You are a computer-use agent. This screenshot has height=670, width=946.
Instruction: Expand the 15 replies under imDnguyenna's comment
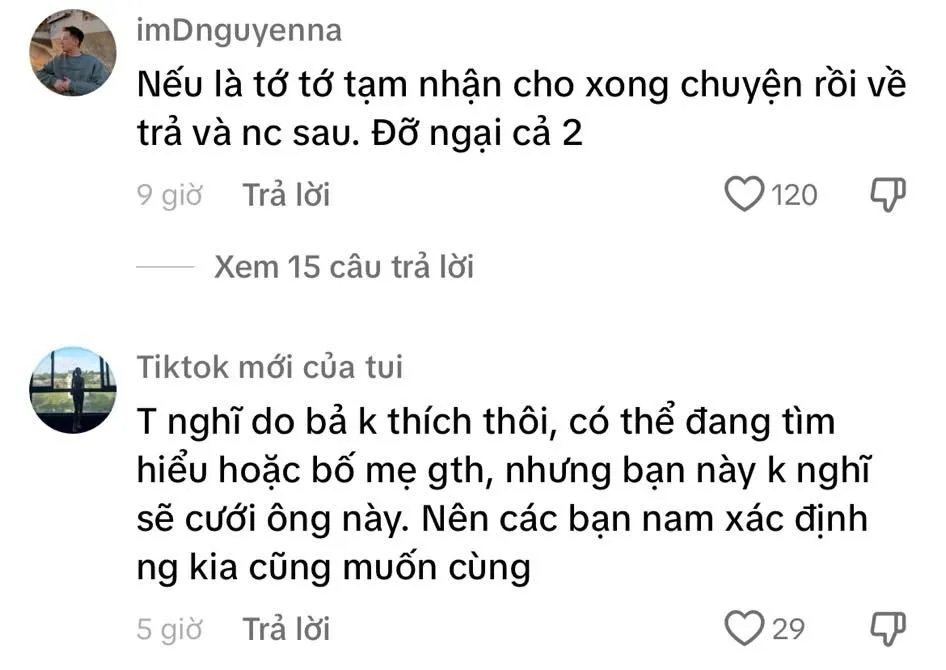click(x=345, y=267)
